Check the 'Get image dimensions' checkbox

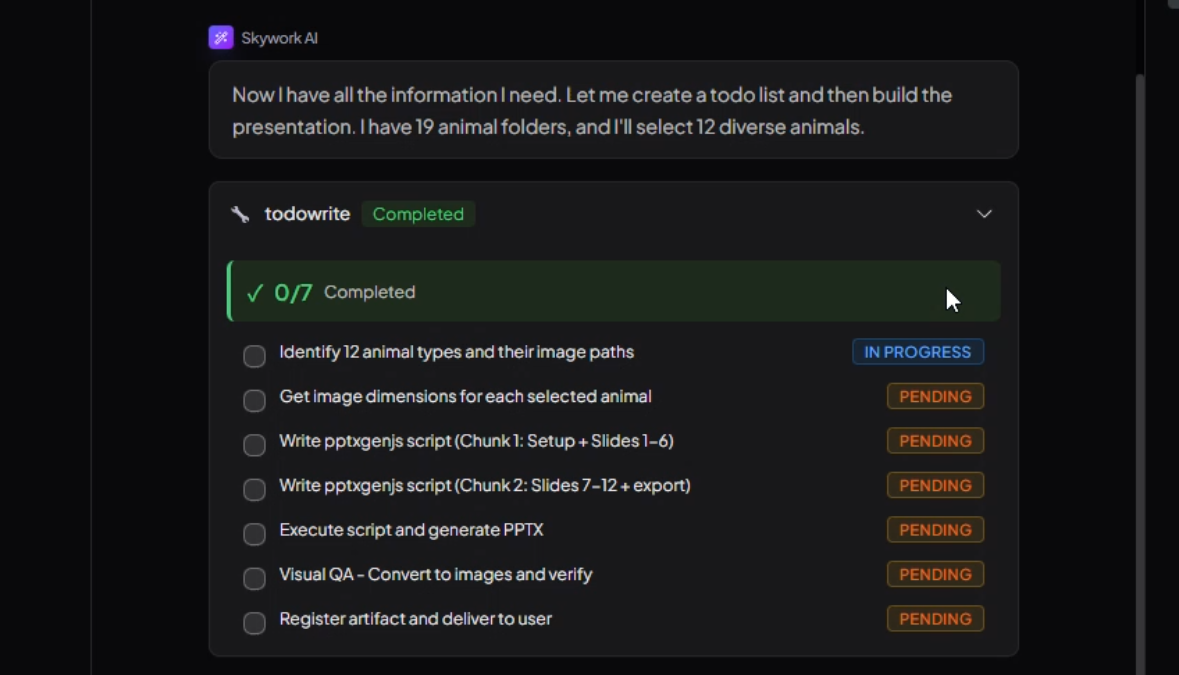tap(255, 400)
